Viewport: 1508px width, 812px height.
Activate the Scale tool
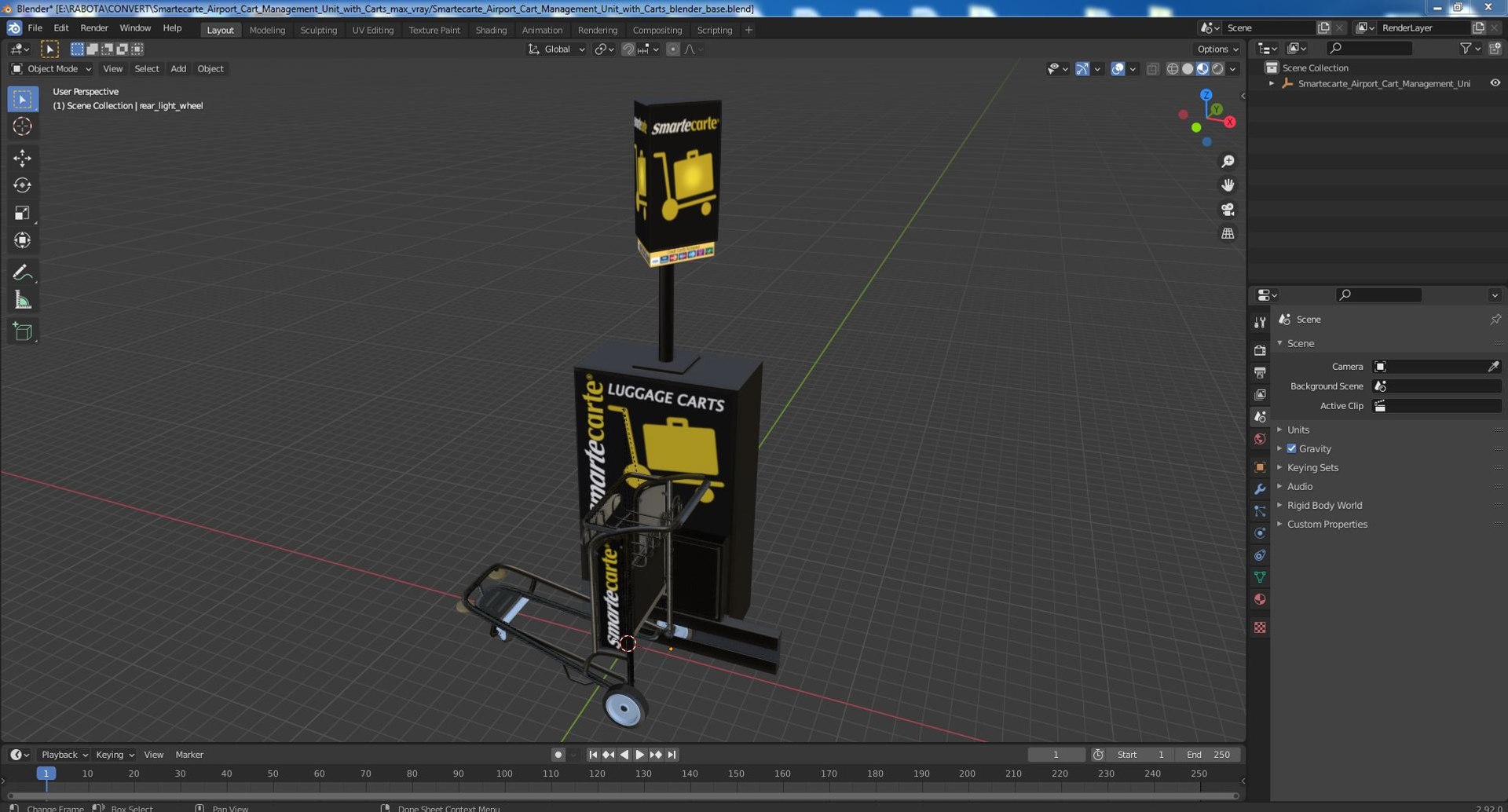[x=22, y=213]
